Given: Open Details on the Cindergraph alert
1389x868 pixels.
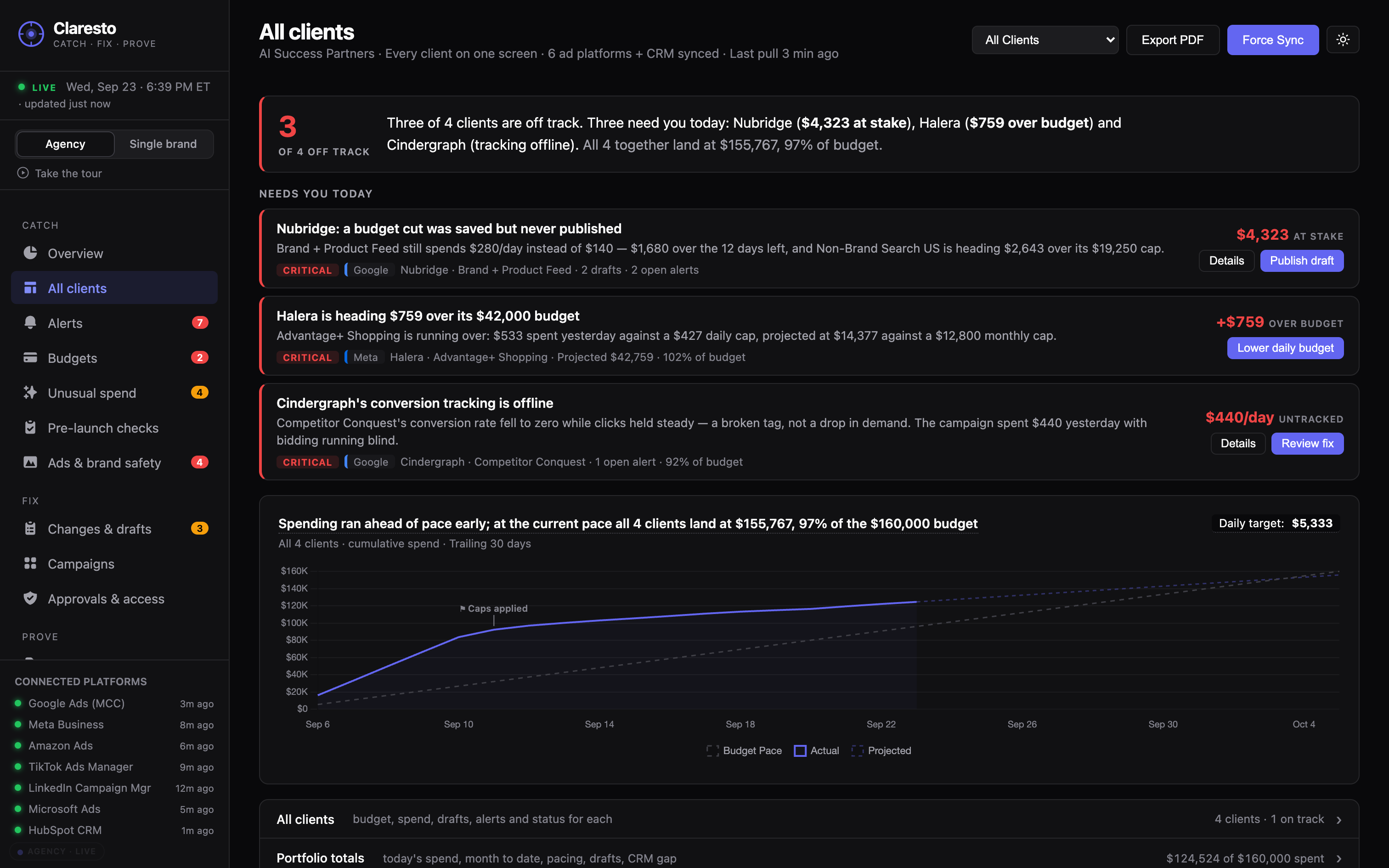Looking at the screenshot, I should coord(1237,443).
